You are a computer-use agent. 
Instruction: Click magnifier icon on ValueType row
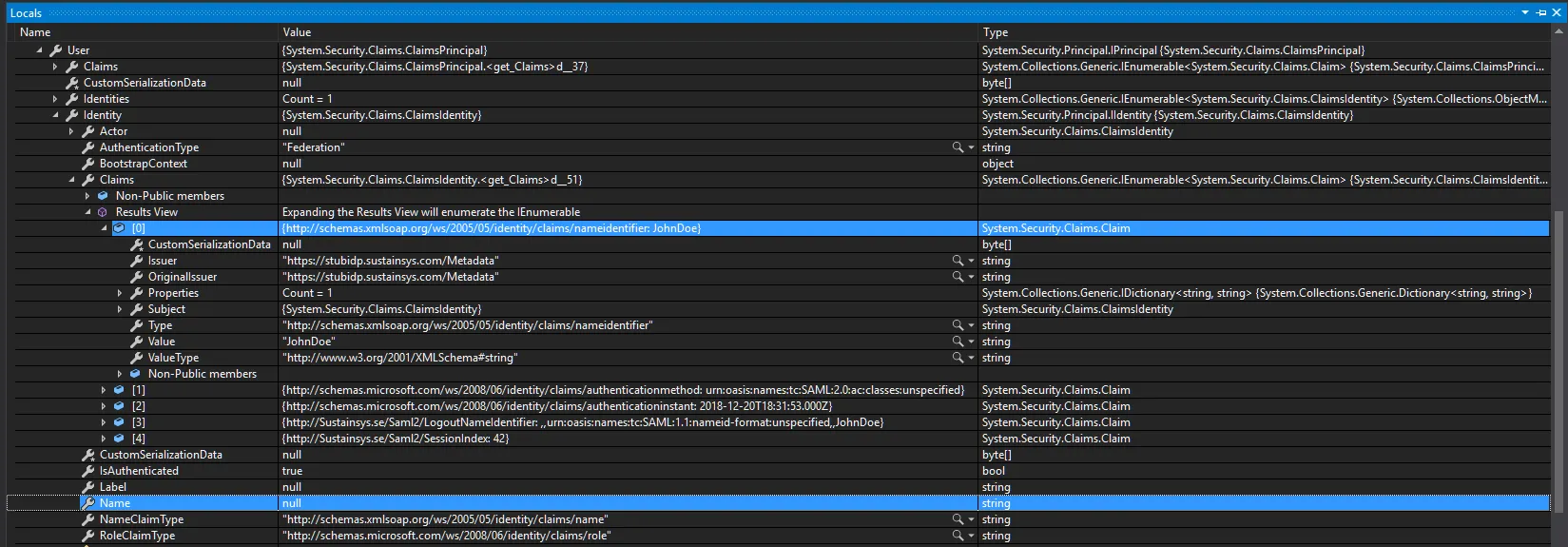click(958, 358)
